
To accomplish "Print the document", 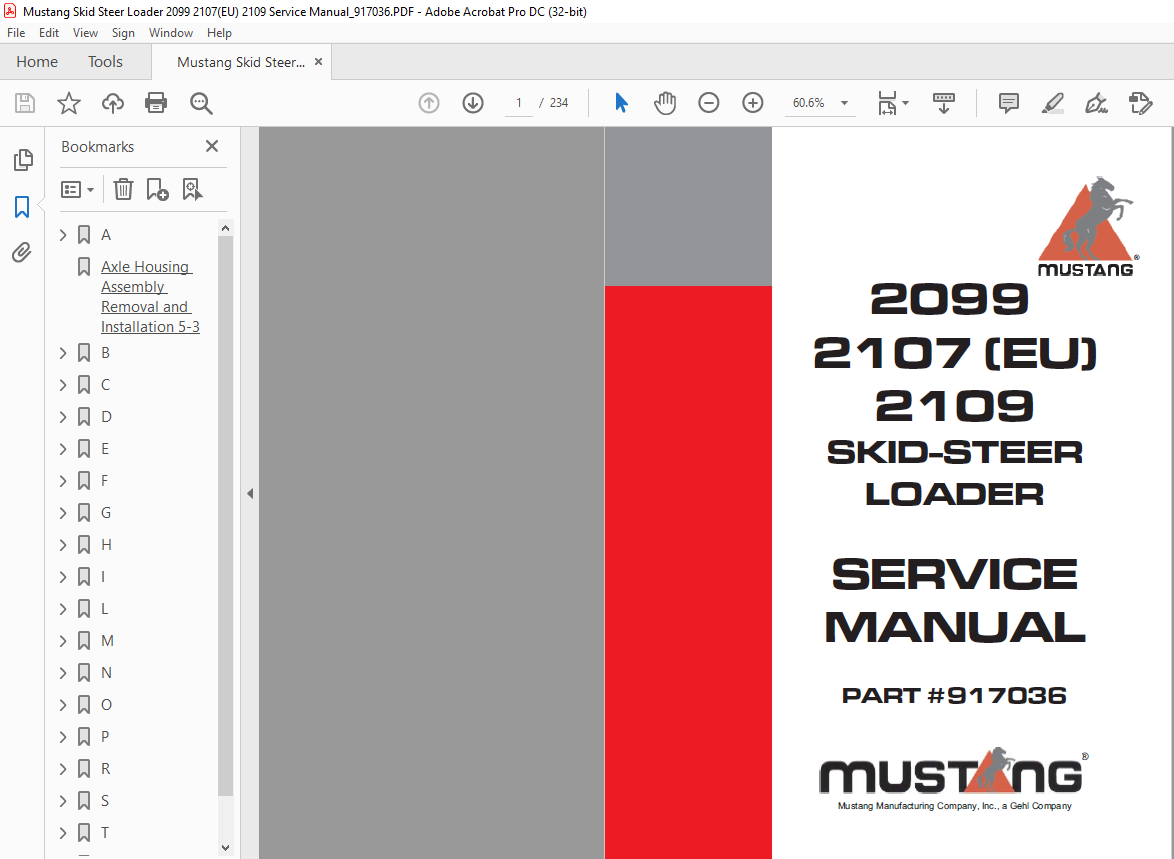I will pyautogui.click(x=156, y=103).
